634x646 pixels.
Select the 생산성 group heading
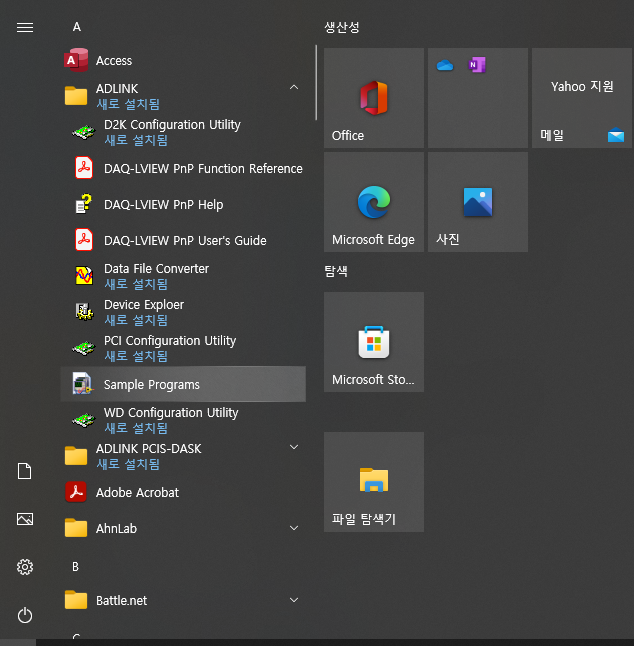342,27
